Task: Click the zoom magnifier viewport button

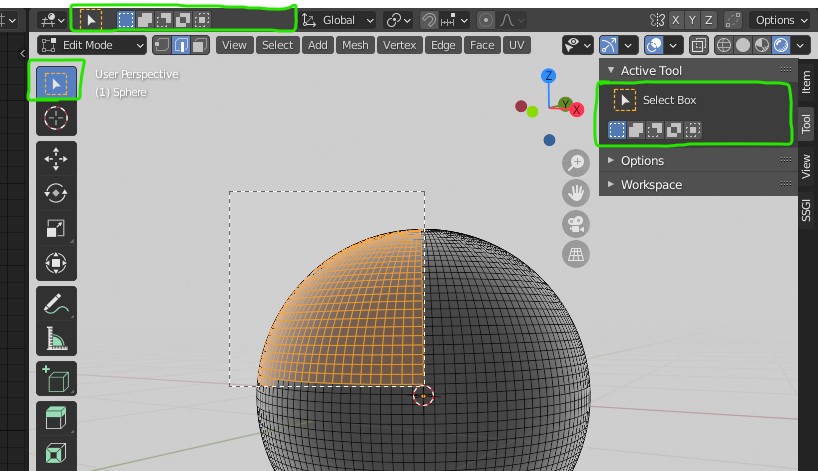Action: (575, 163)
